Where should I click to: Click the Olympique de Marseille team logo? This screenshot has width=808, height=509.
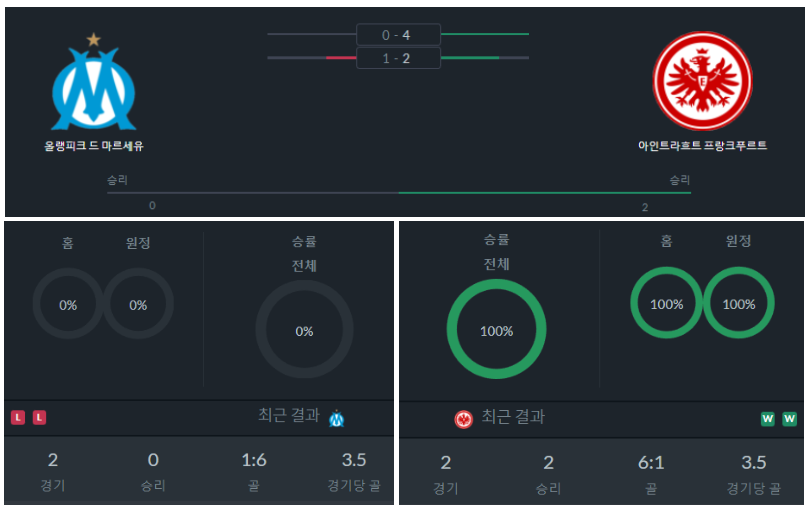(93, 81)
